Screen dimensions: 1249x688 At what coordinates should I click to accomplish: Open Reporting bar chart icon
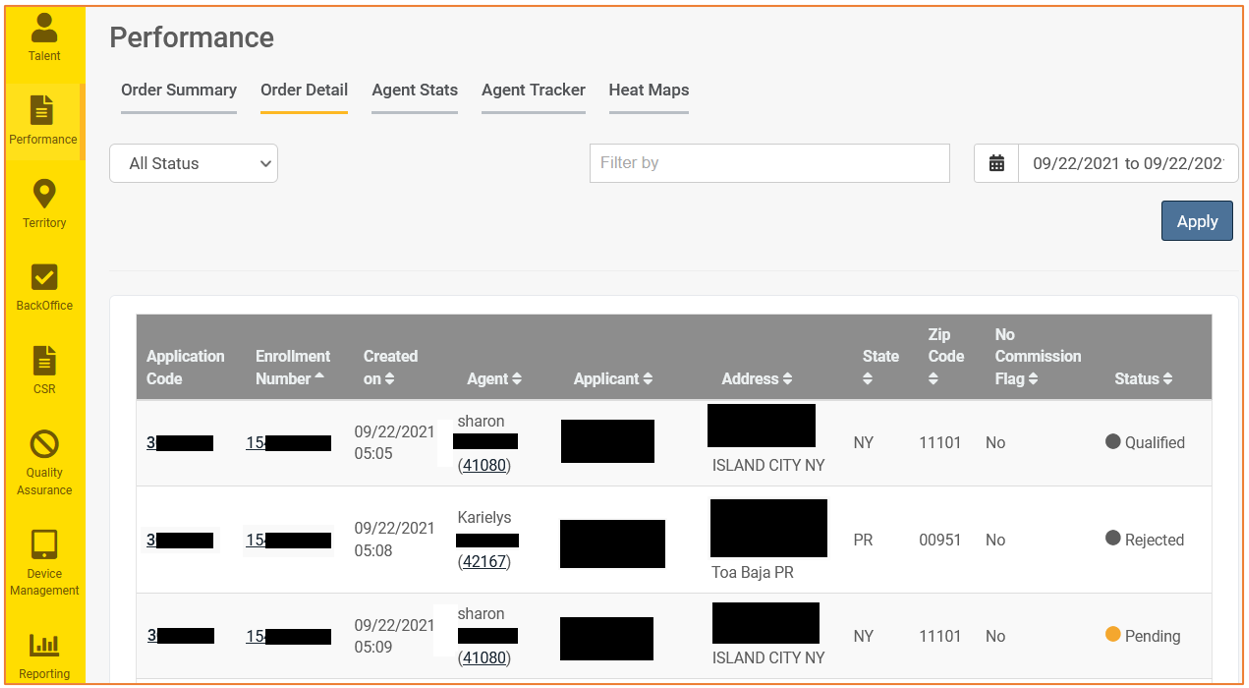tap(44, 645)
